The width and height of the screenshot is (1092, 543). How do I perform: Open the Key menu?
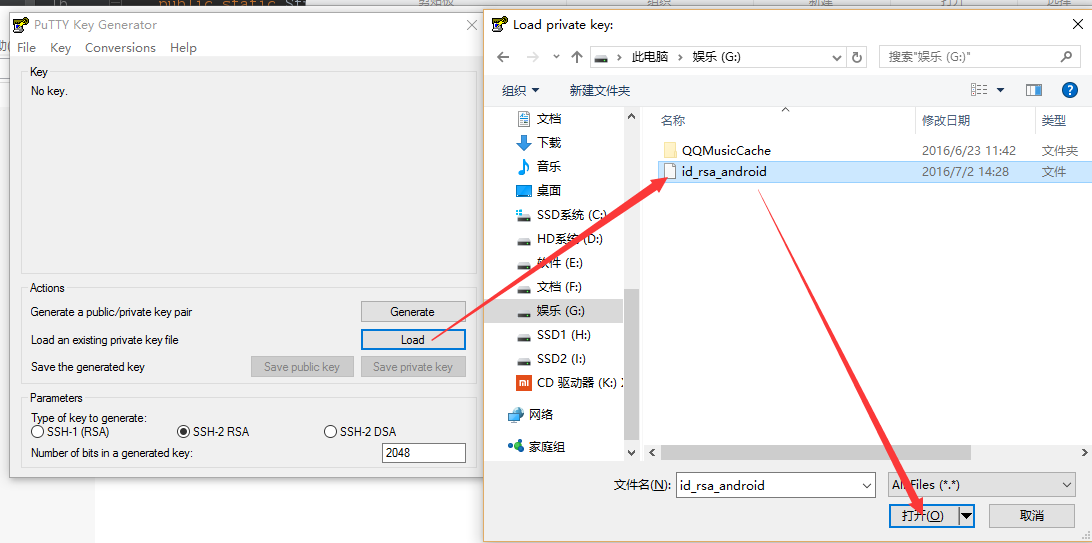[61, 47]
